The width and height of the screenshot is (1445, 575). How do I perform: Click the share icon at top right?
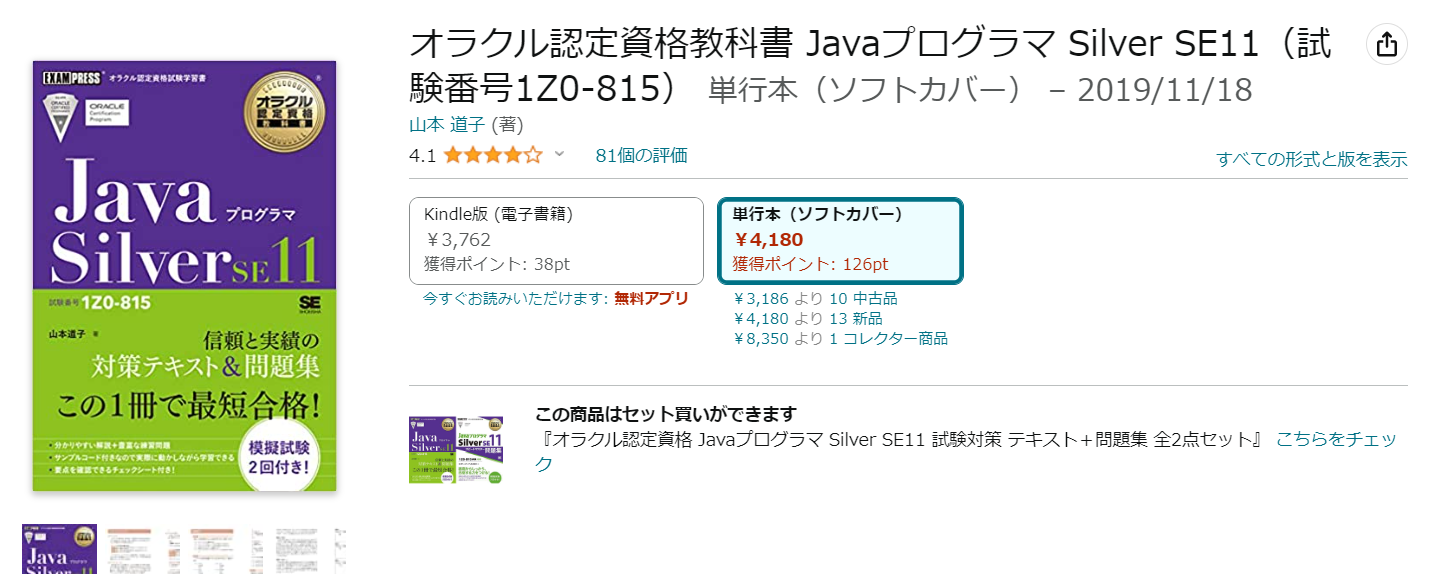[1386, 45]
